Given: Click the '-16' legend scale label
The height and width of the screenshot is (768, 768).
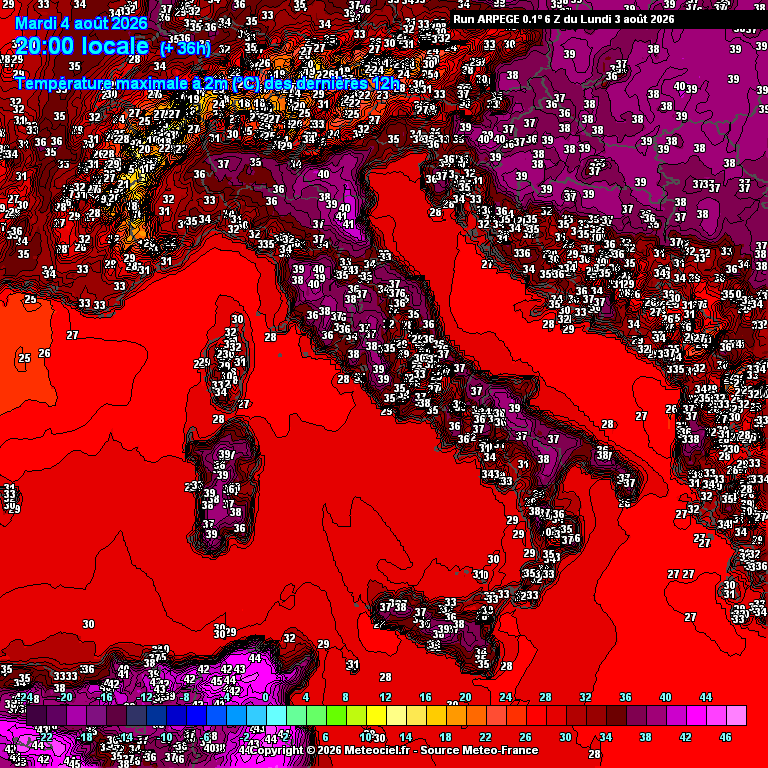Looking at the screenshot, I should click(105, 697).
